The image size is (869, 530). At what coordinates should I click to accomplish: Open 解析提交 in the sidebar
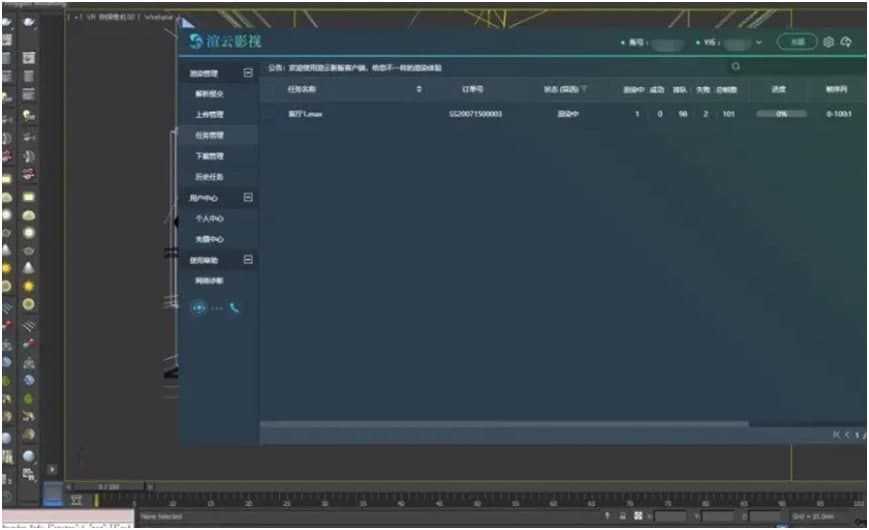click(209, 94)
